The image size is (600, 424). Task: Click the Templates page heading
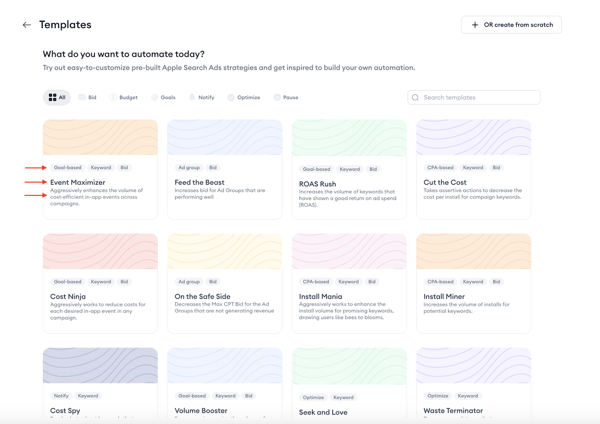(x=65, y=25)
